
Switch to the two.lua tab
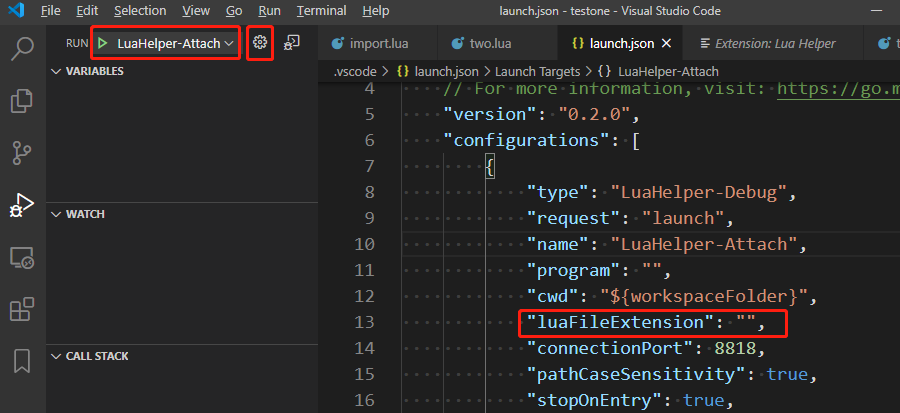click(497, 43)
